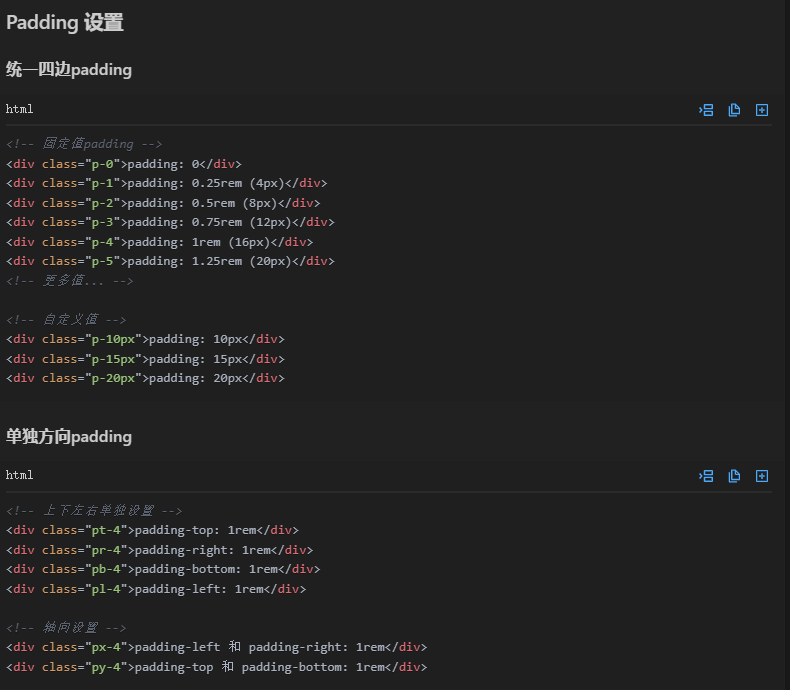
Task: Click the second code block's 'html' label
Action: [x=20, y=475]
